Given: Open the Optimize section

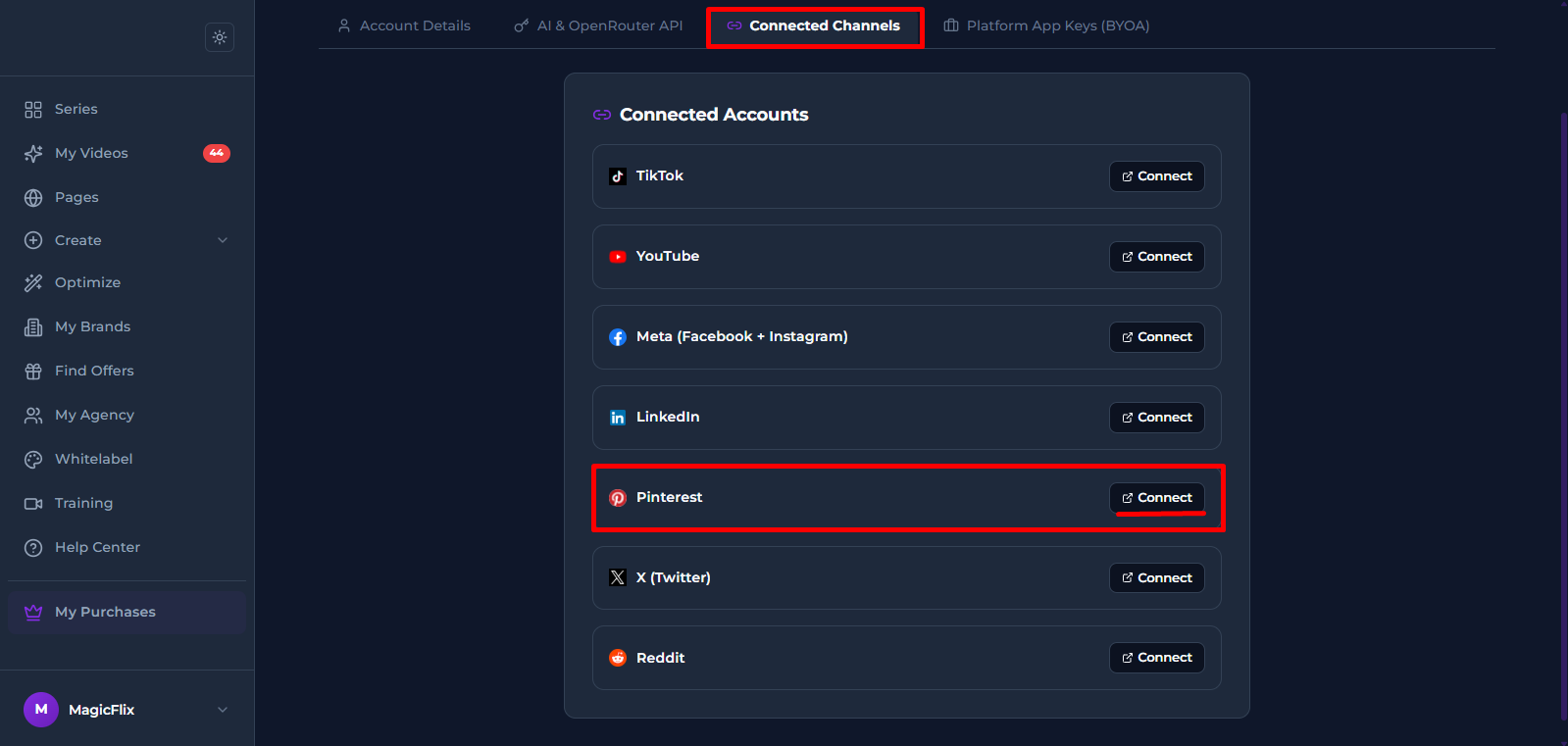Looking at the screenshot, I should click(x=126, y=282).
